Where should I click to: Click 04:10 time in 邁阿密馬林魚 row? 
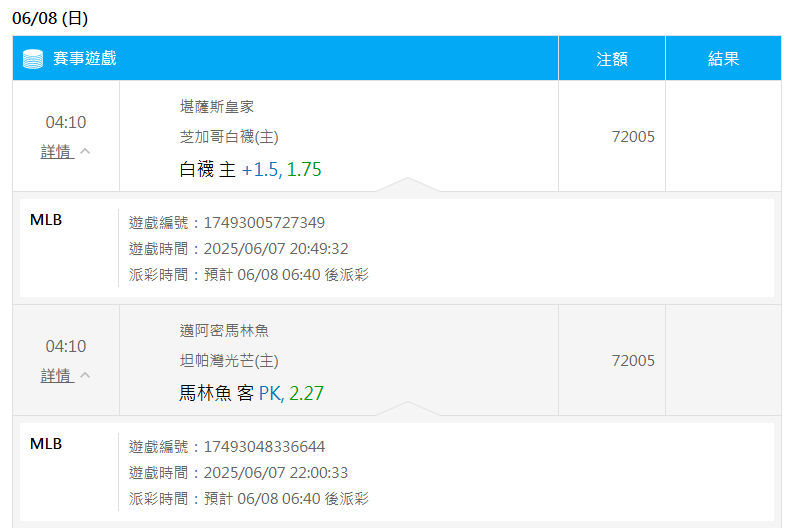[66, 346]
